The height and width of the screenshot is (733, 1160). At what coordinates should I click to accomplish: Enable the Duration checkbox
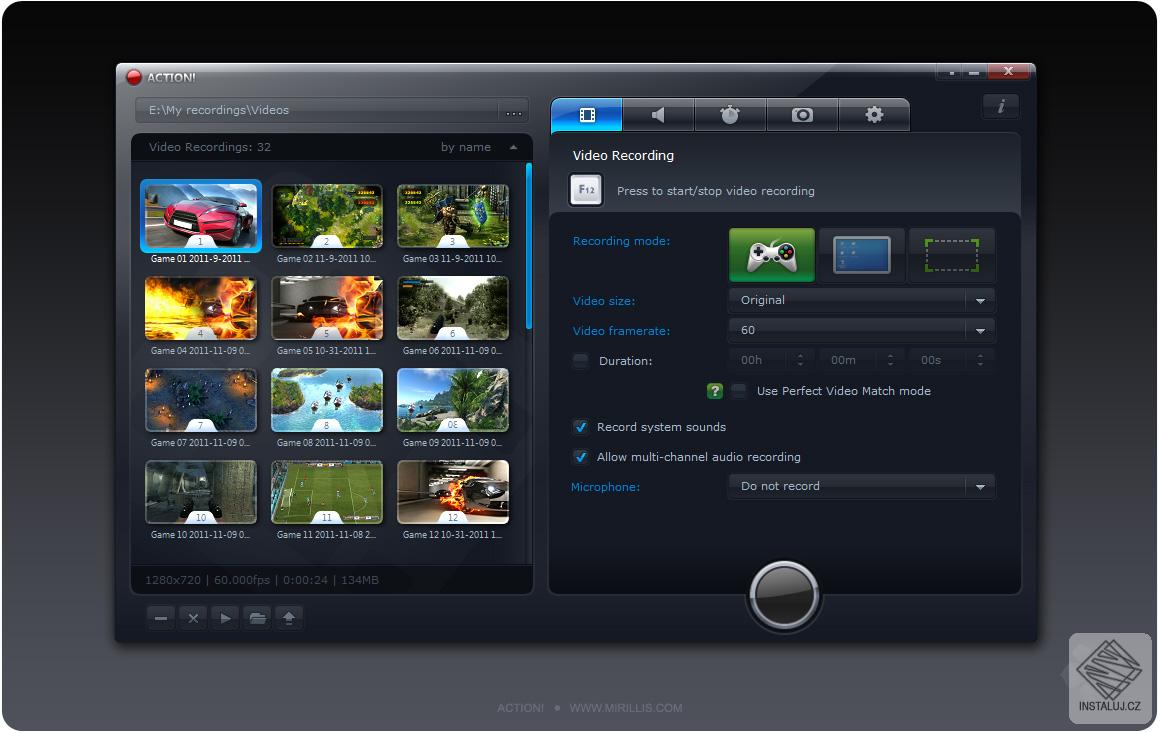pyautogui.click(x=581, y=361)
